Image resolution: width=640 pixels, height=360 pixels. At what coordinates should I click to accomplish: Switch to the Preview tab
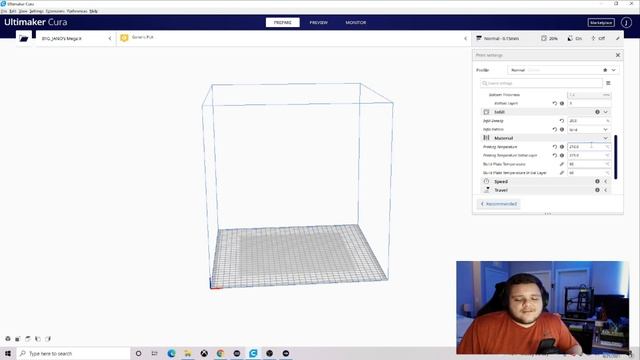pos(318,22)
